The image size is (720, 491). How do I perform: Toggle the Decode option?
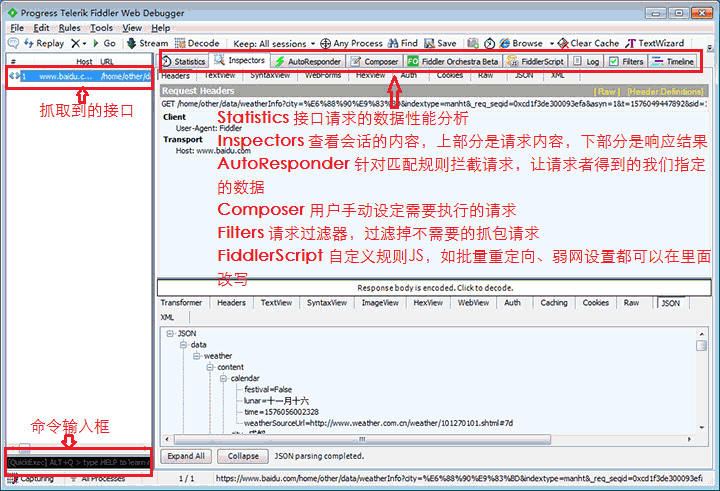(197, 43)
